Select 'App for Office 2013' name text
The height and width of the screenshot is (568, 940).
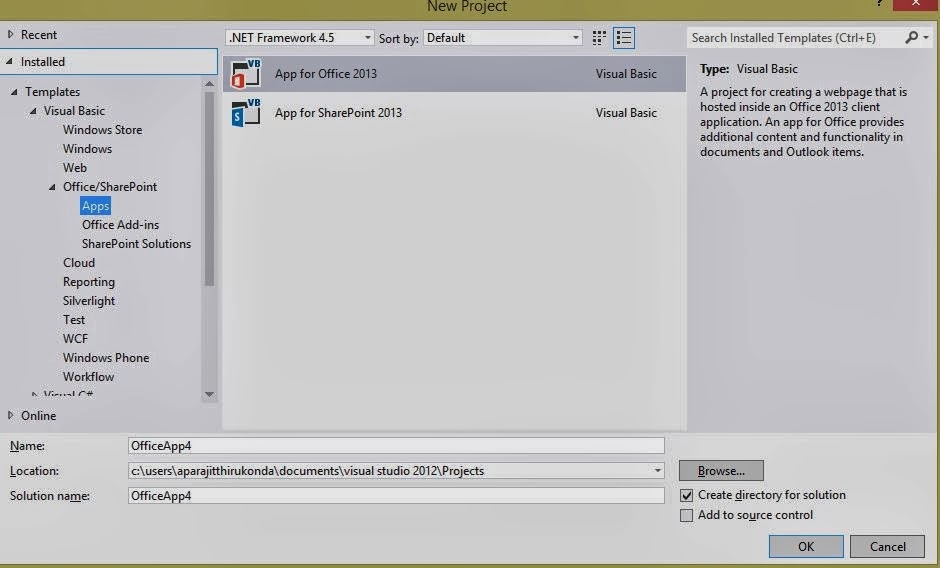click(326, 74)
